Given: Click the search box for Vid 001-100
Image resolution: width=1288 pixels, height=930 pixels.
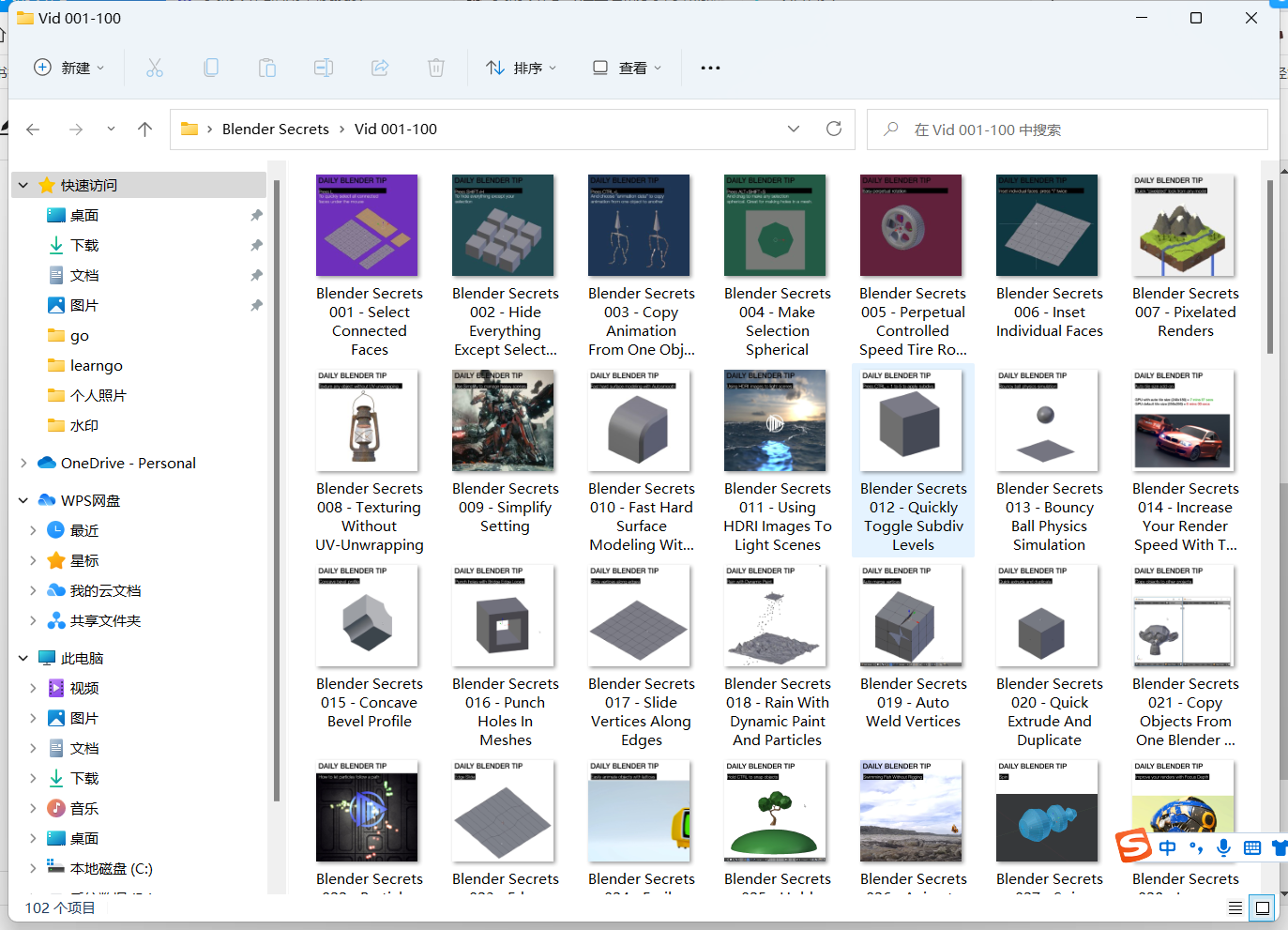Looking at the screenshot, I should pyautogui.click(x=1067, y=130).
